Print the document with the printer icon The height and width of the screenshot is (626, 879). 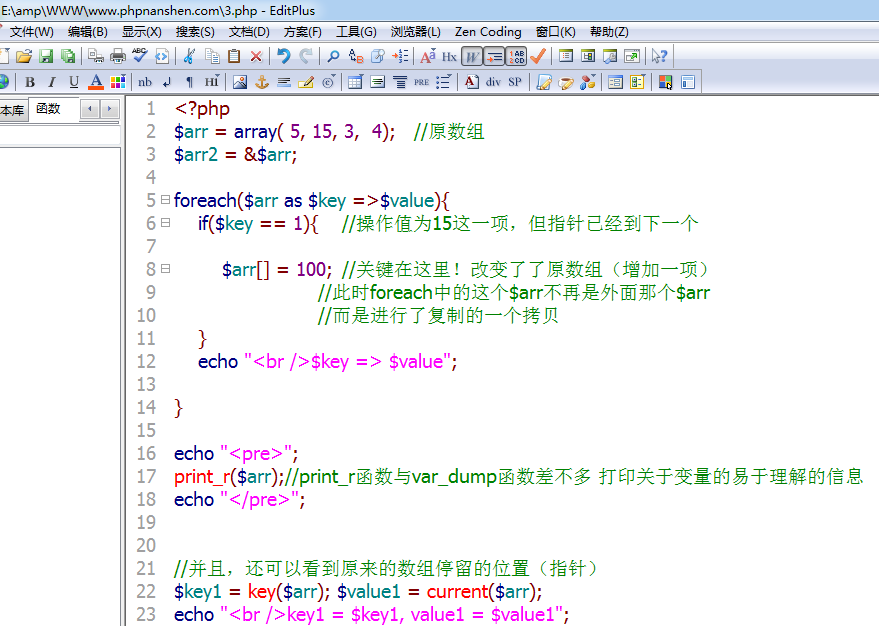[x=118, y=56]
